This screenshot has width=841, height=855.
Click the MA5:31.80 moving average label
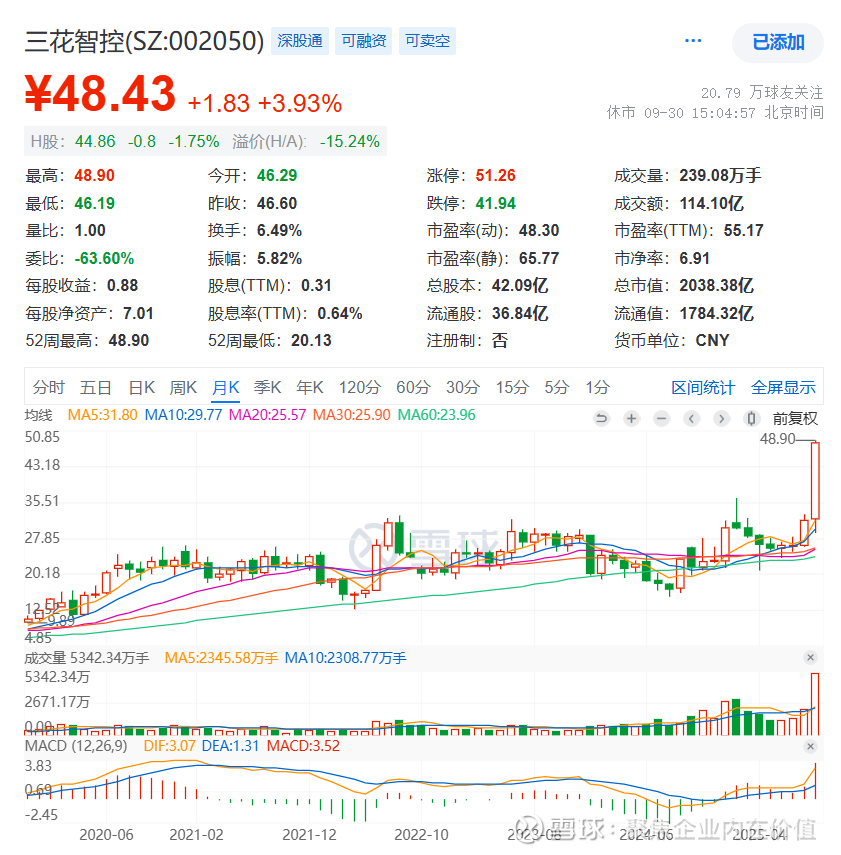point(102,415)
